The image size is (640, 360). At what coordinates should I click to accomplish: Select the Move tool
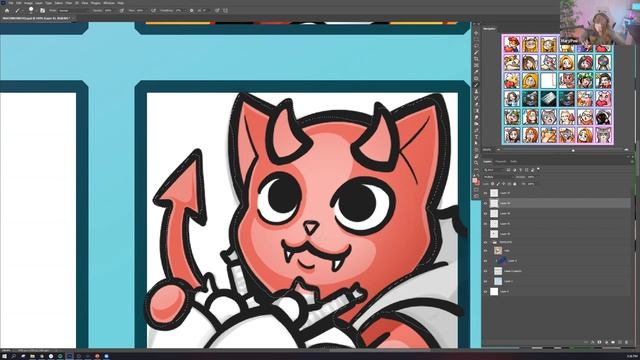[476, 33]
